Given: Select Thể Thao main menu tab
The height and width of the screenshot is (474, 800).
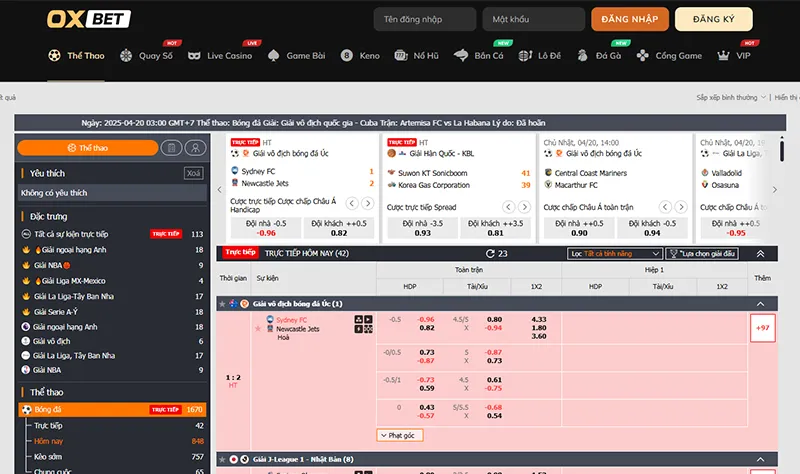Looking at the screenshot, I should [x=76, y=56].
